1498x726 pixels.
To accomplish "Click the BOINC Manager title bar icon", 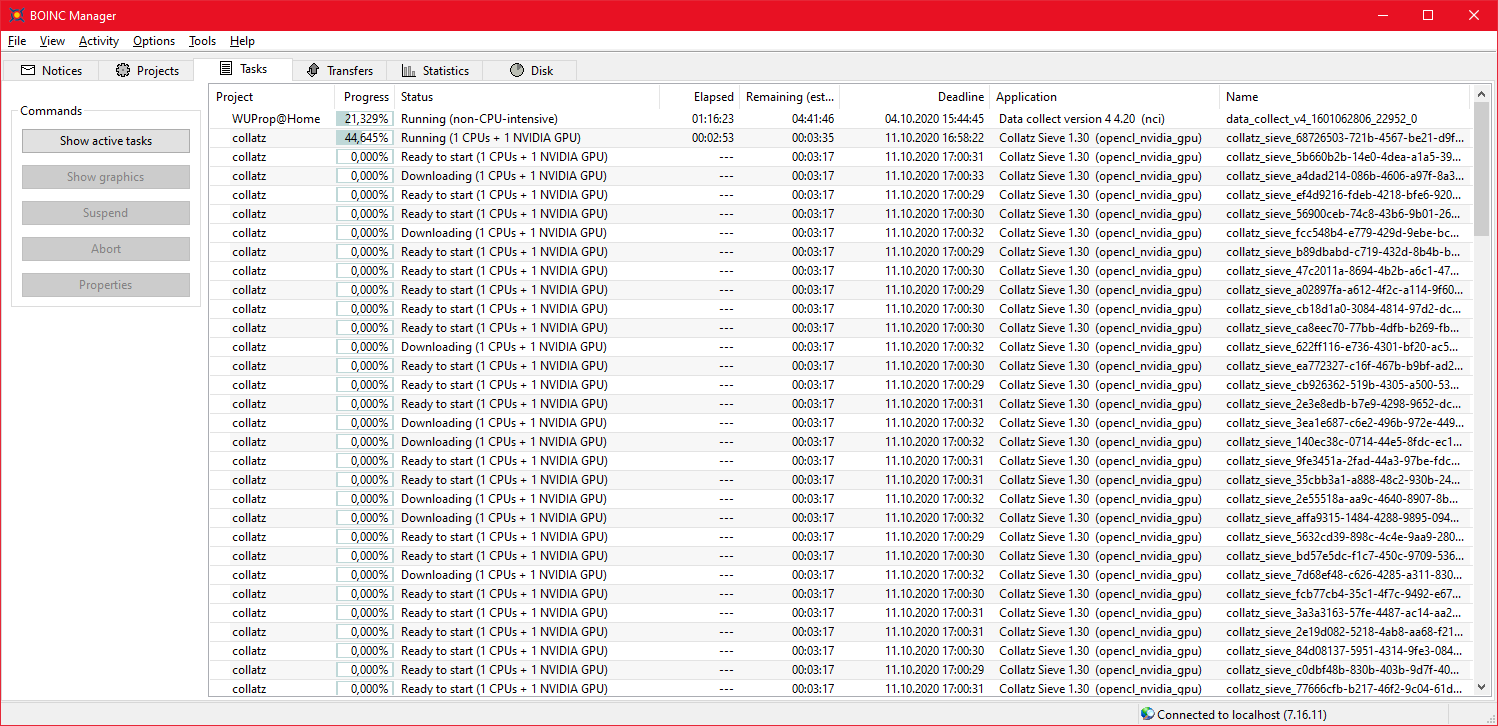I will coord(16,15).
